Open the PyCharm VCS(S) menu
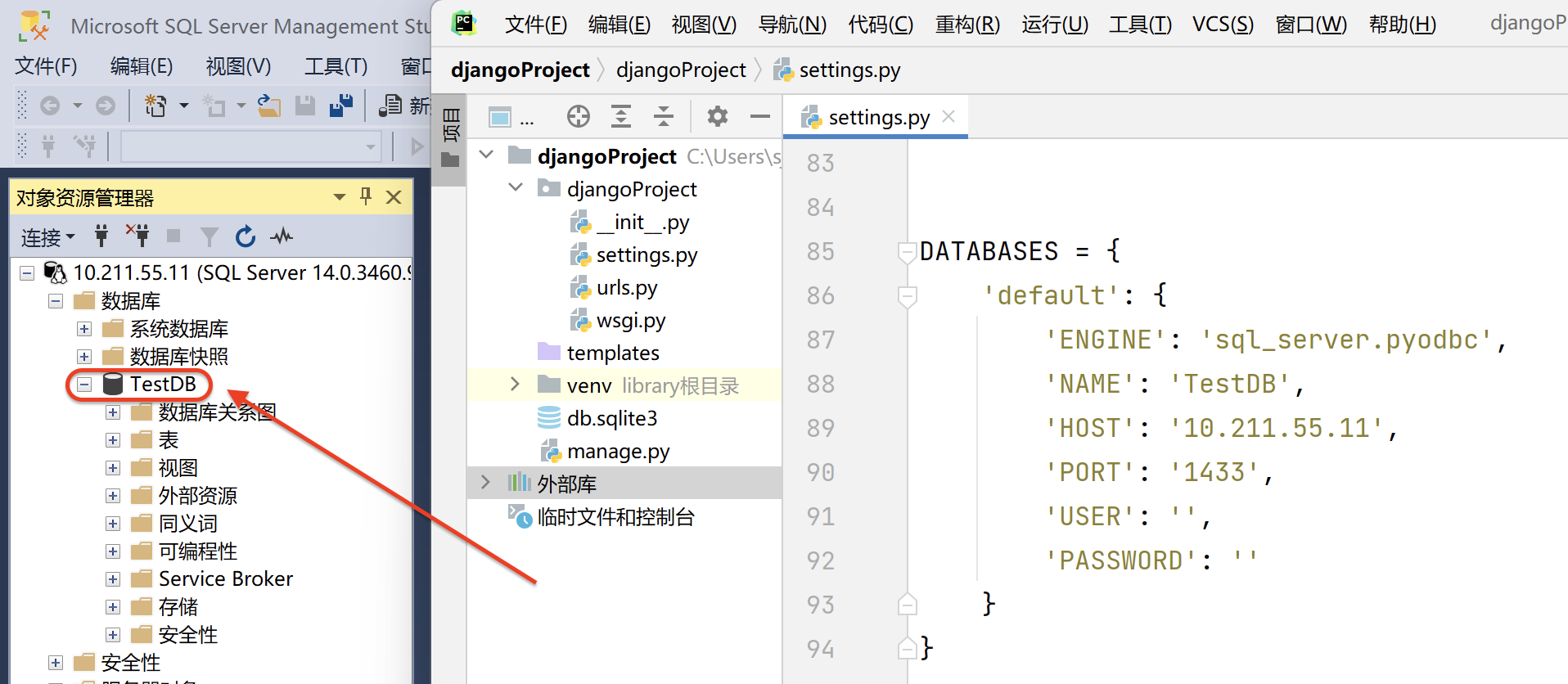 coord(1223,25)
